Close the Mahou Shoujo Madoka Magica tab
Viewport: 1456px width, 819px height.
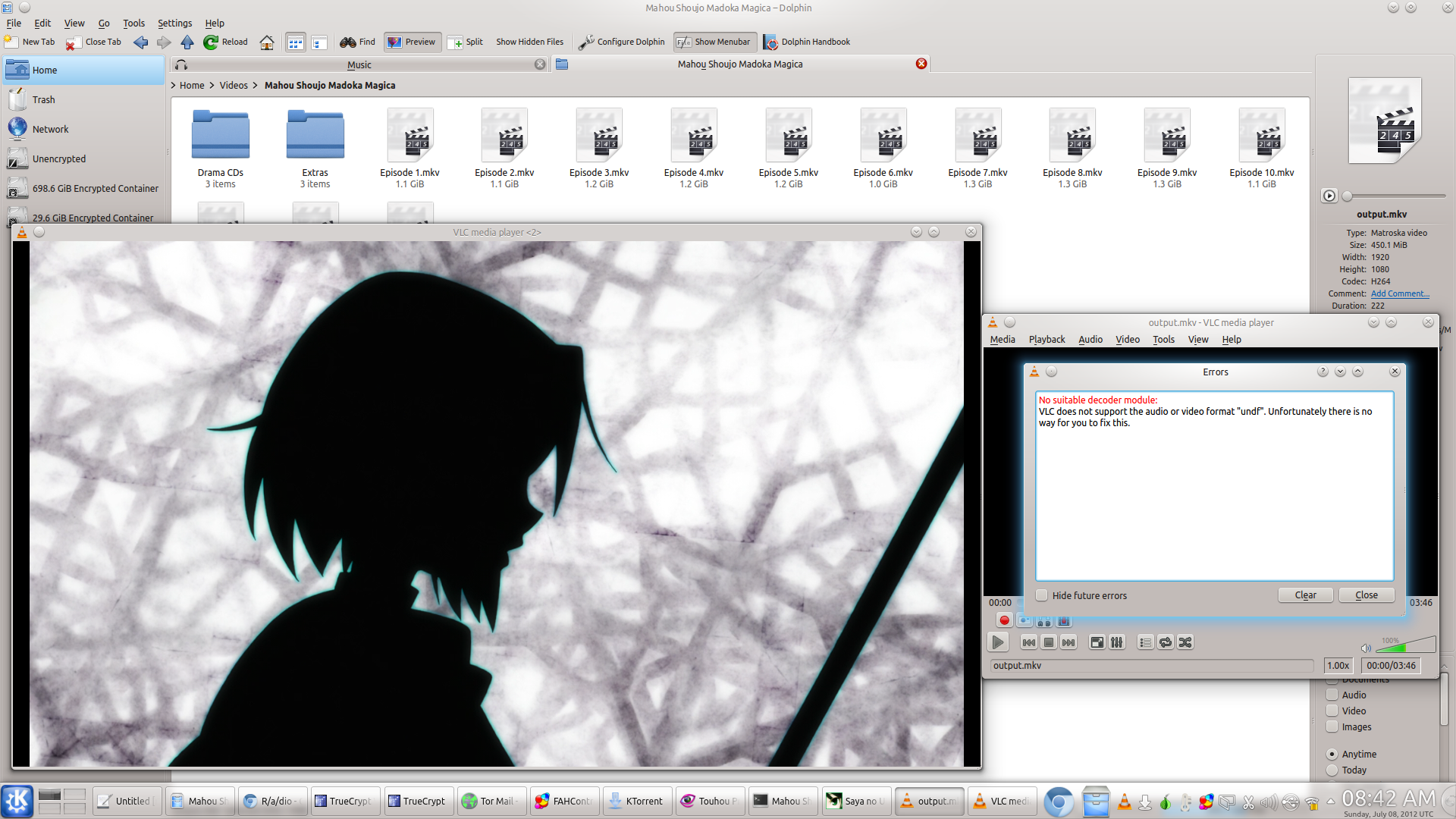click(921, 64)
